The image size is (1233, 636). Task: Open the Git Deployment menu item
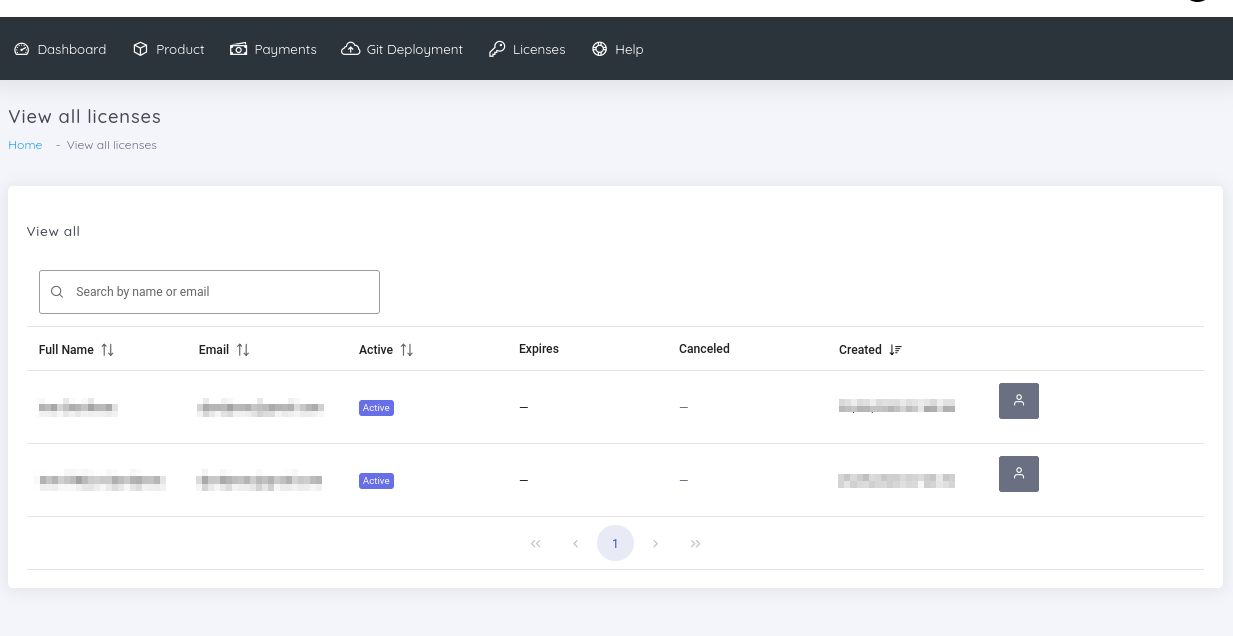(x=402, y=49)
